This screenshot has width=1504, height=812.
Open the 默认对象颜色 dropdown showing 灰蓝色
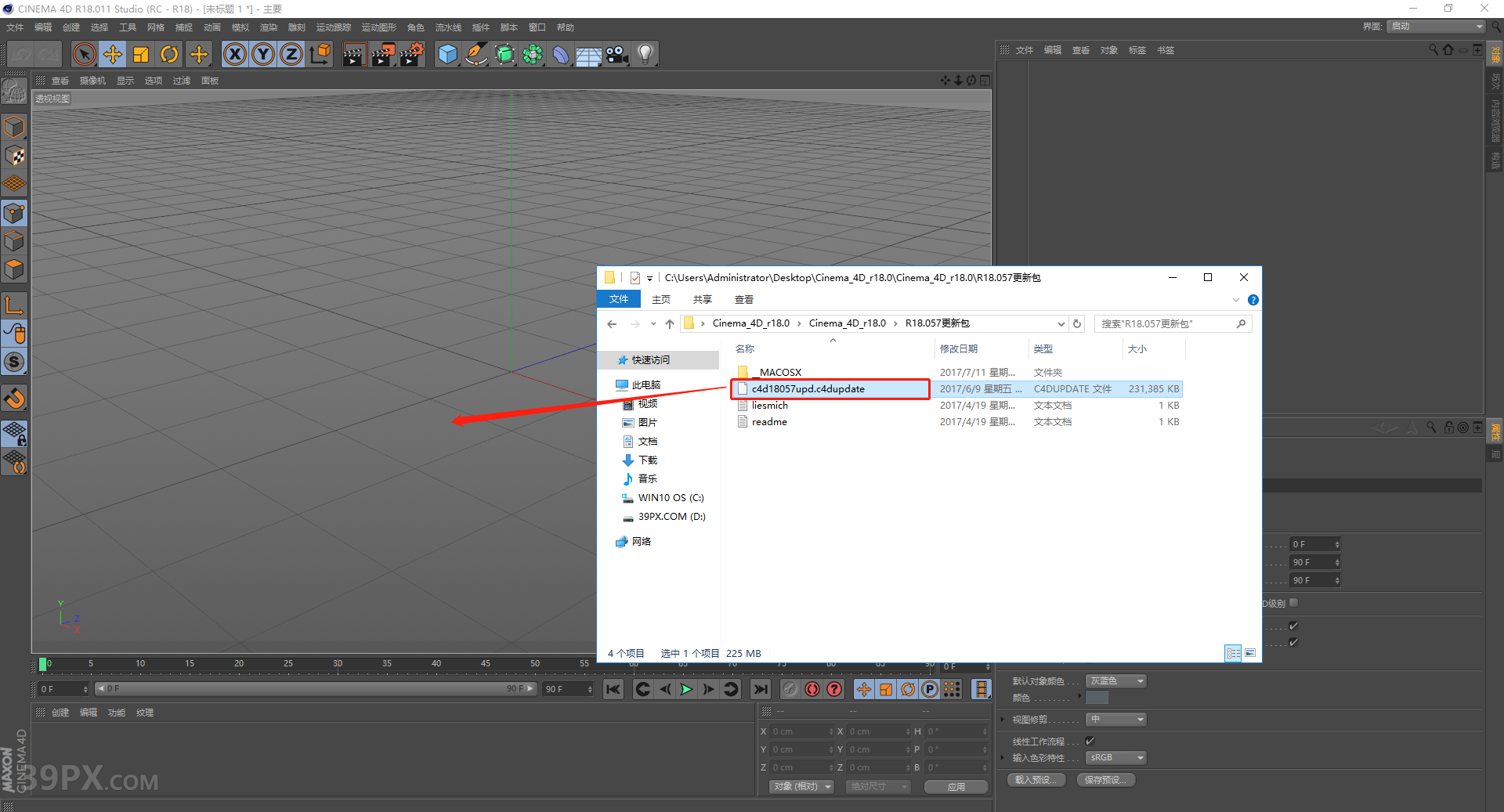(x=1115, y=681)
